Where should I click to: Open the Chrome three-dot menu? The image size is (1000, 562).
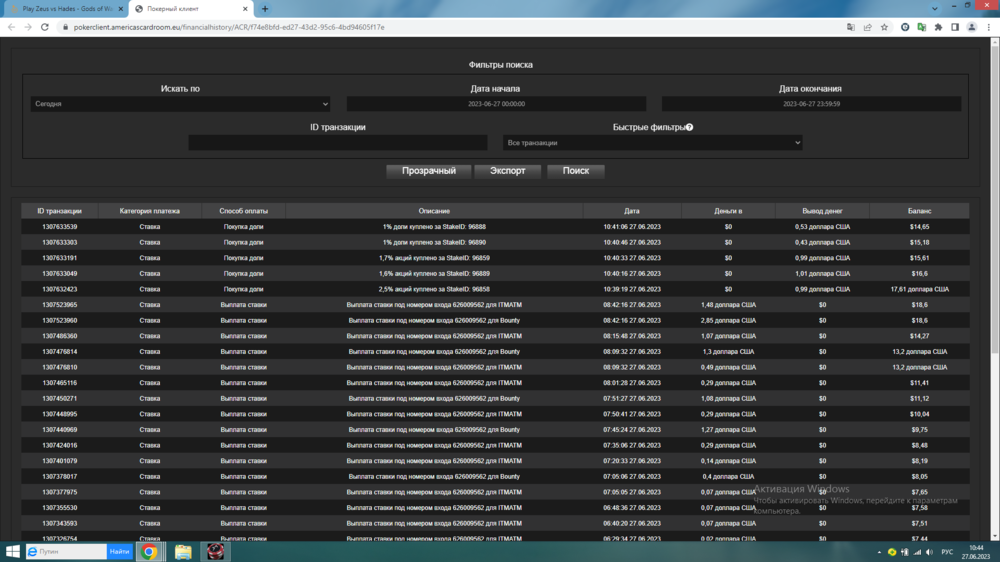click(x=989, y=27)
